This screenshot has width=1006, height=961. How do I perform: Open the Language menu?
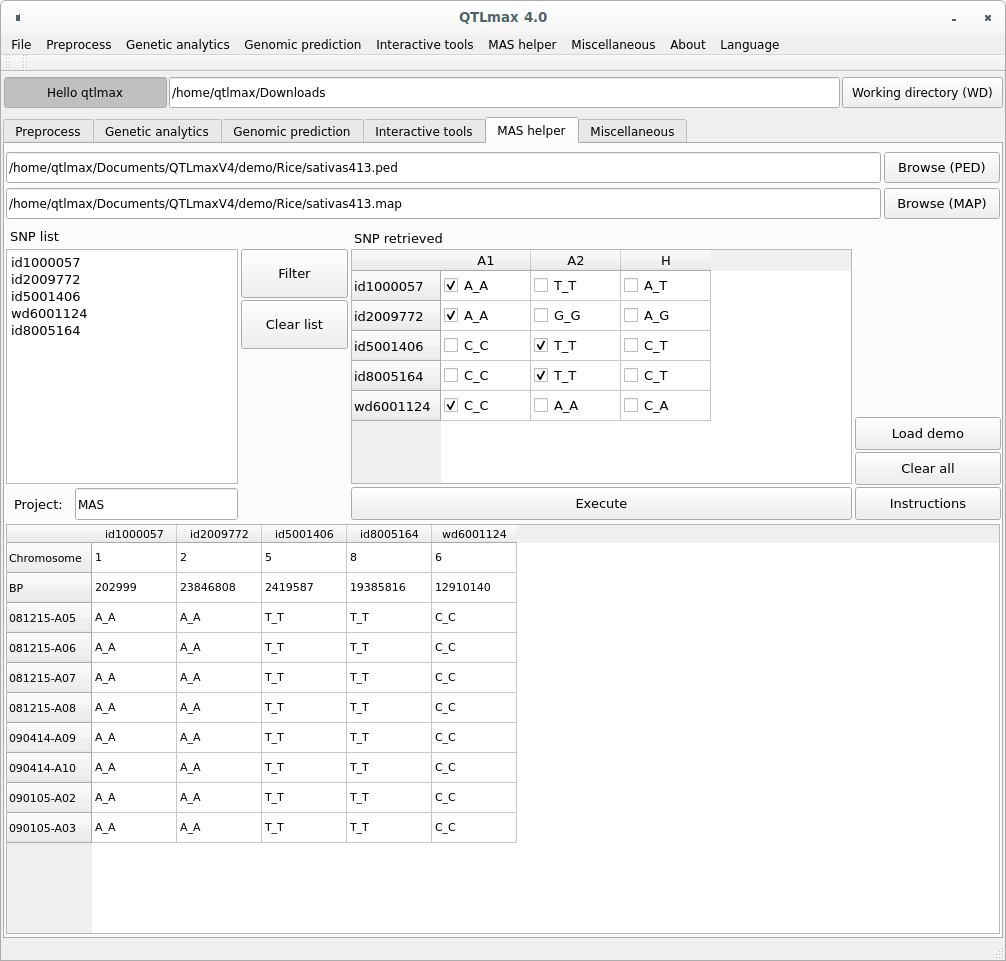click(749, 44)
